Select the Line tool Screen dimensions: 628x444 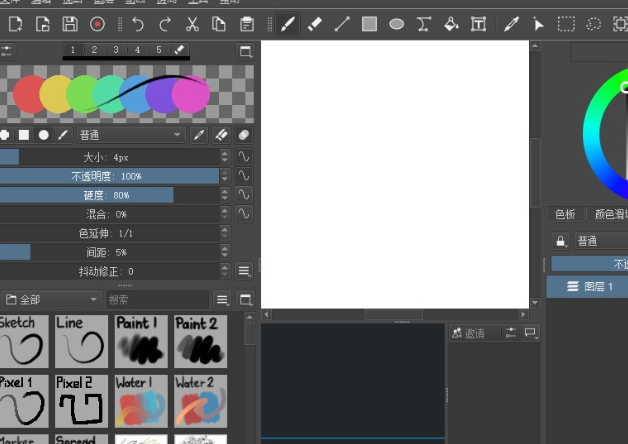point(342,24)
